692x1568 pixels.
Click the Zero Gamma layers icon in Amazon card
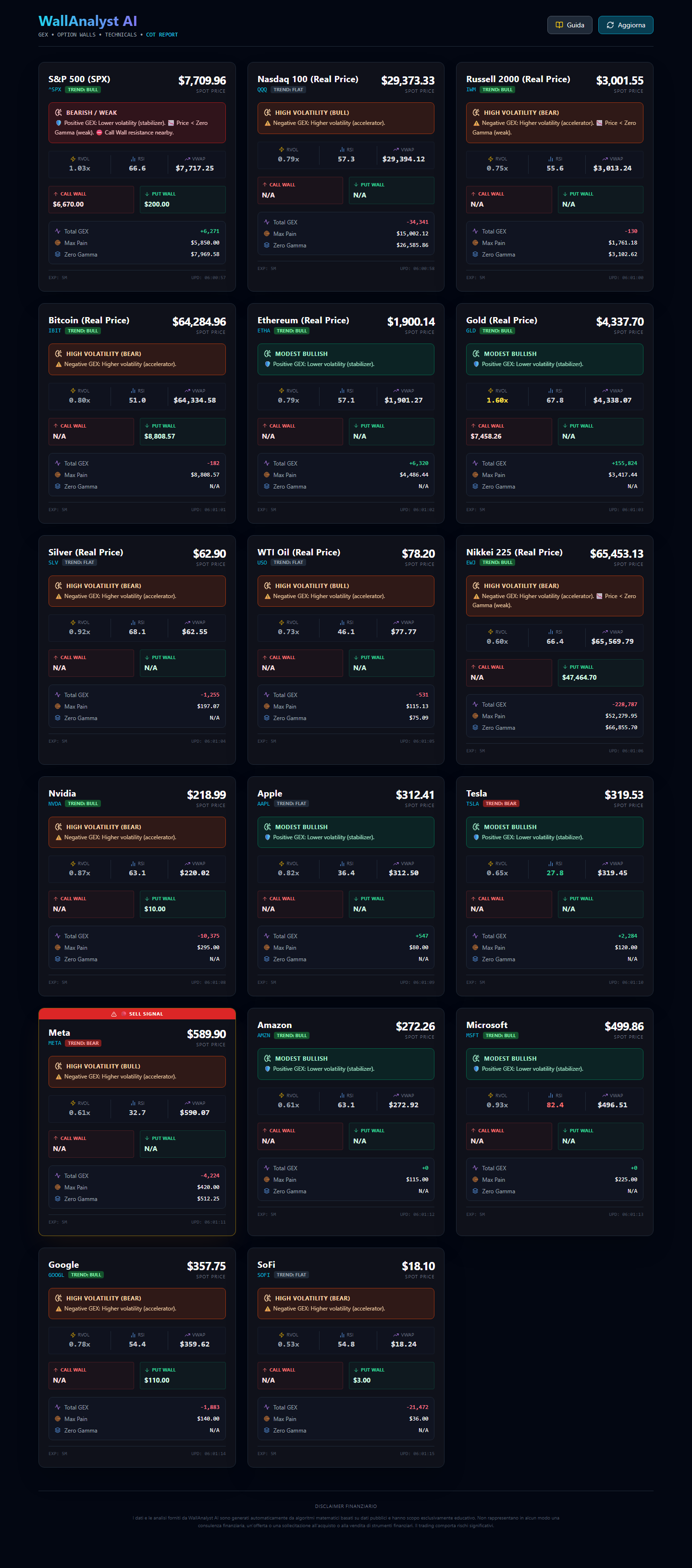[267, 1191]
